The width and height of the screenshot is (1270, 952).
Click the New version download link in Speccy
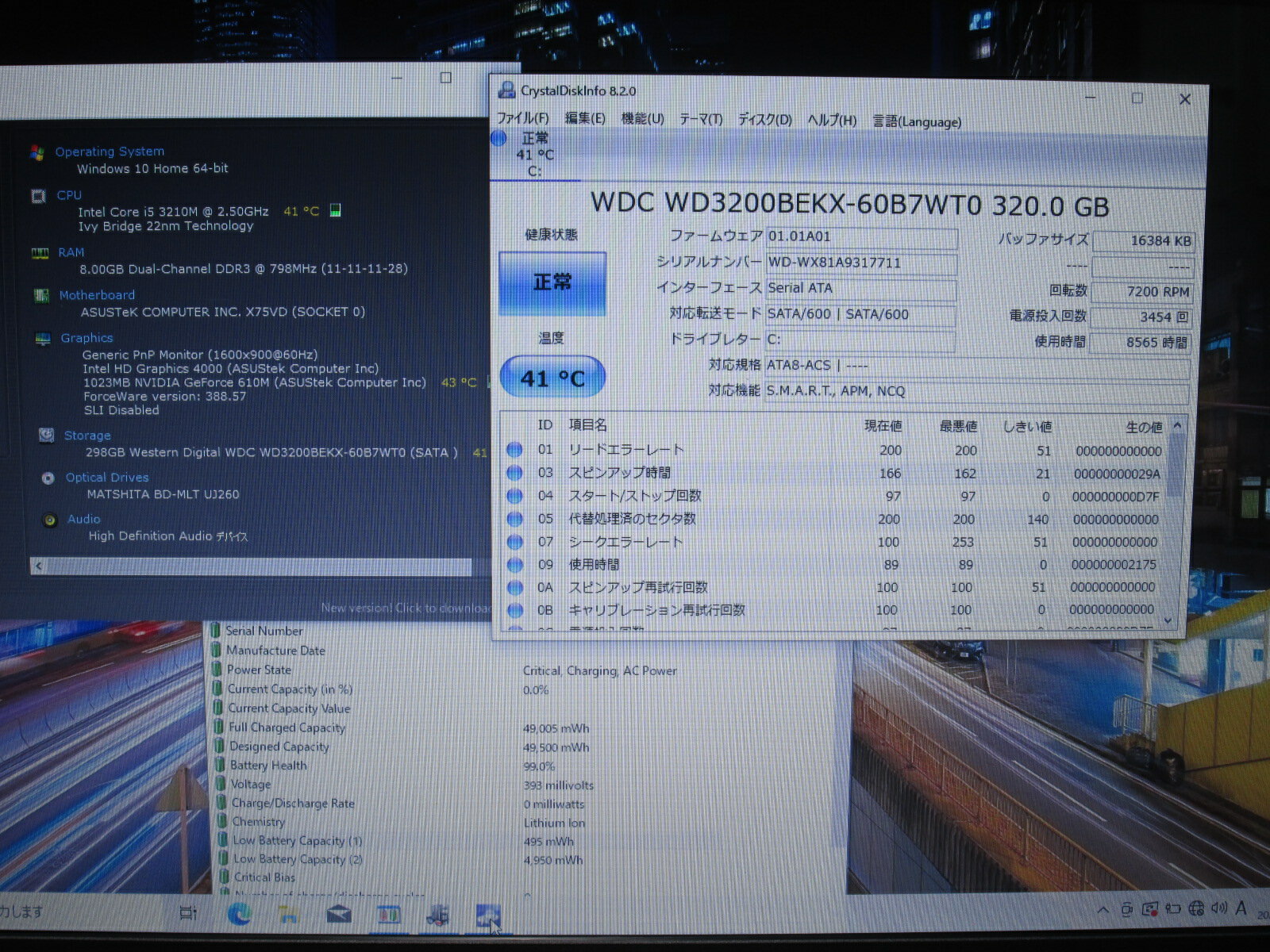click(406, 608)
